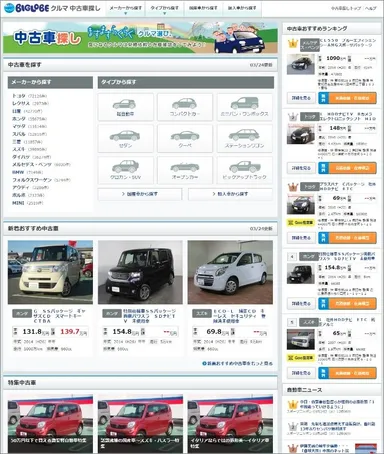Choose マツダ from the maker list

[19, 126]
